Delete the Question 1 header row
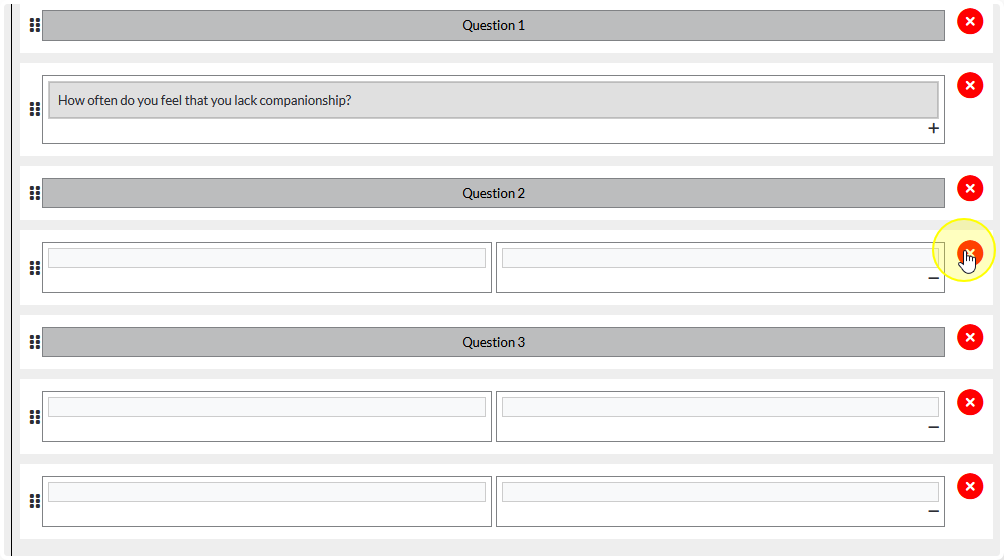 (970, 21)
